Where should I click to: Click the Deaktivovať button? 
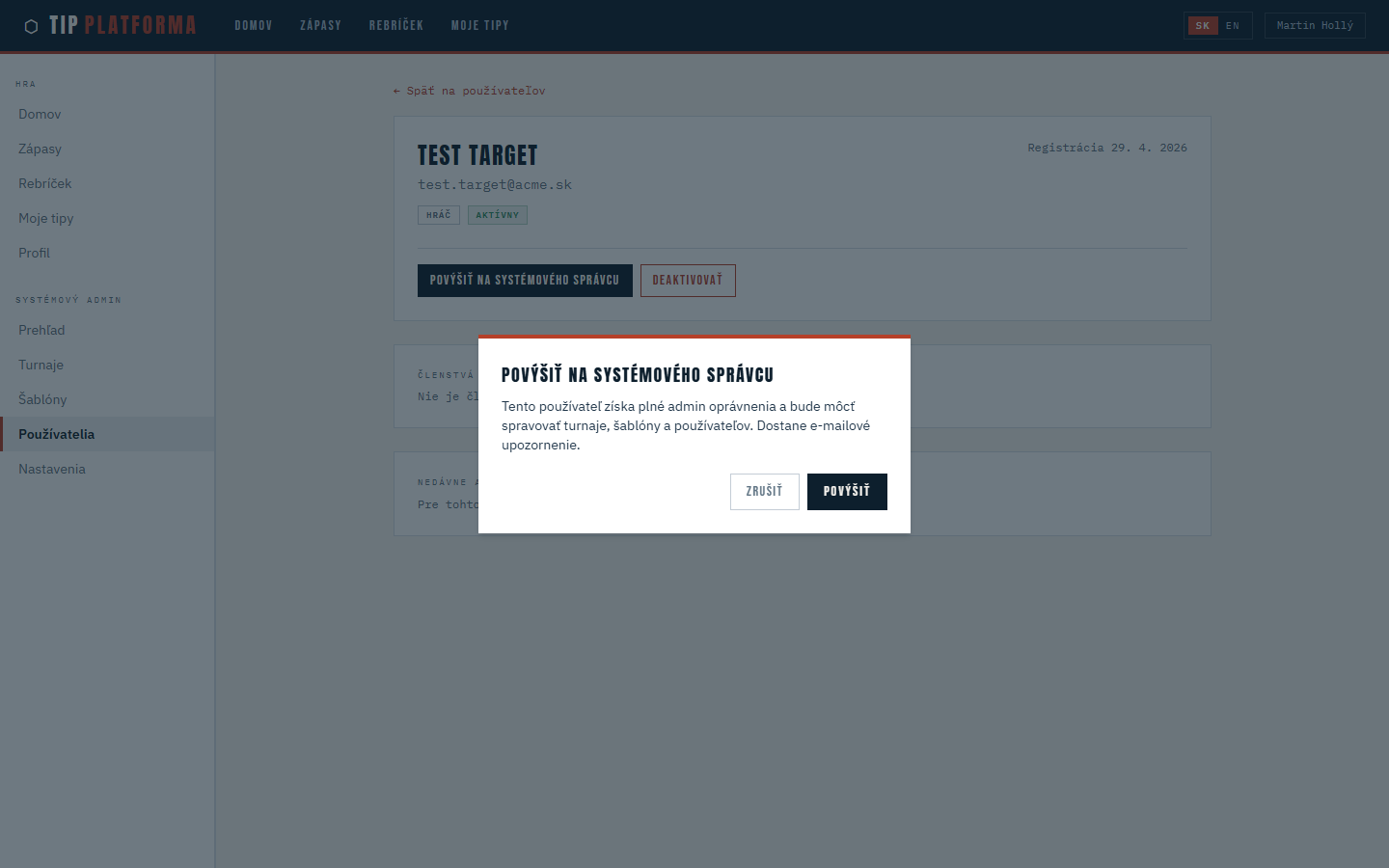click(x=688, y=281)
